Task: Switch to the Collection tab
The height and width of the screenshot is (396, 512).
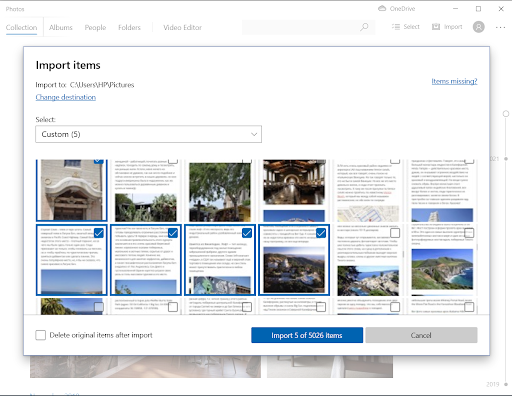Action: click(21, 27)
